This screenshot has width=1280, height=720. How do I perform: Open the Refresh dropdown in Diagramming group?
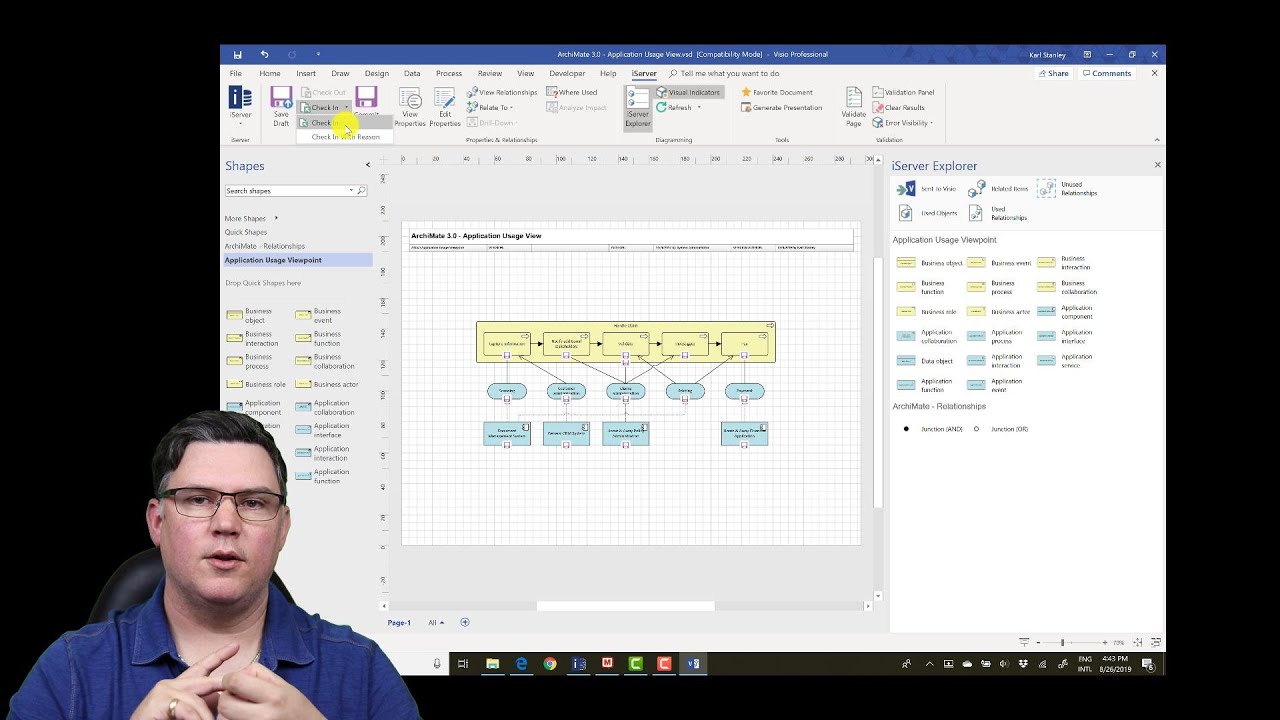tap(698, 108)
